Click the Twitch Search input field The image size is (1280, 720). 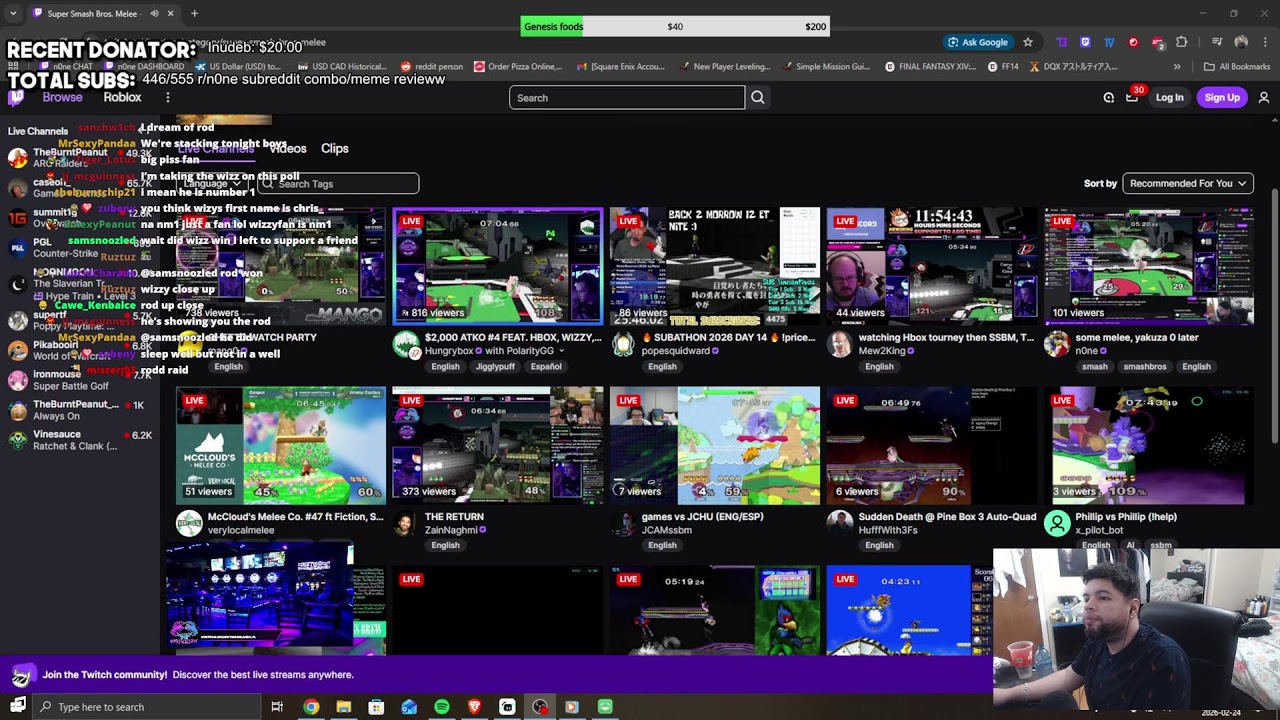click(x=627, y=97)
